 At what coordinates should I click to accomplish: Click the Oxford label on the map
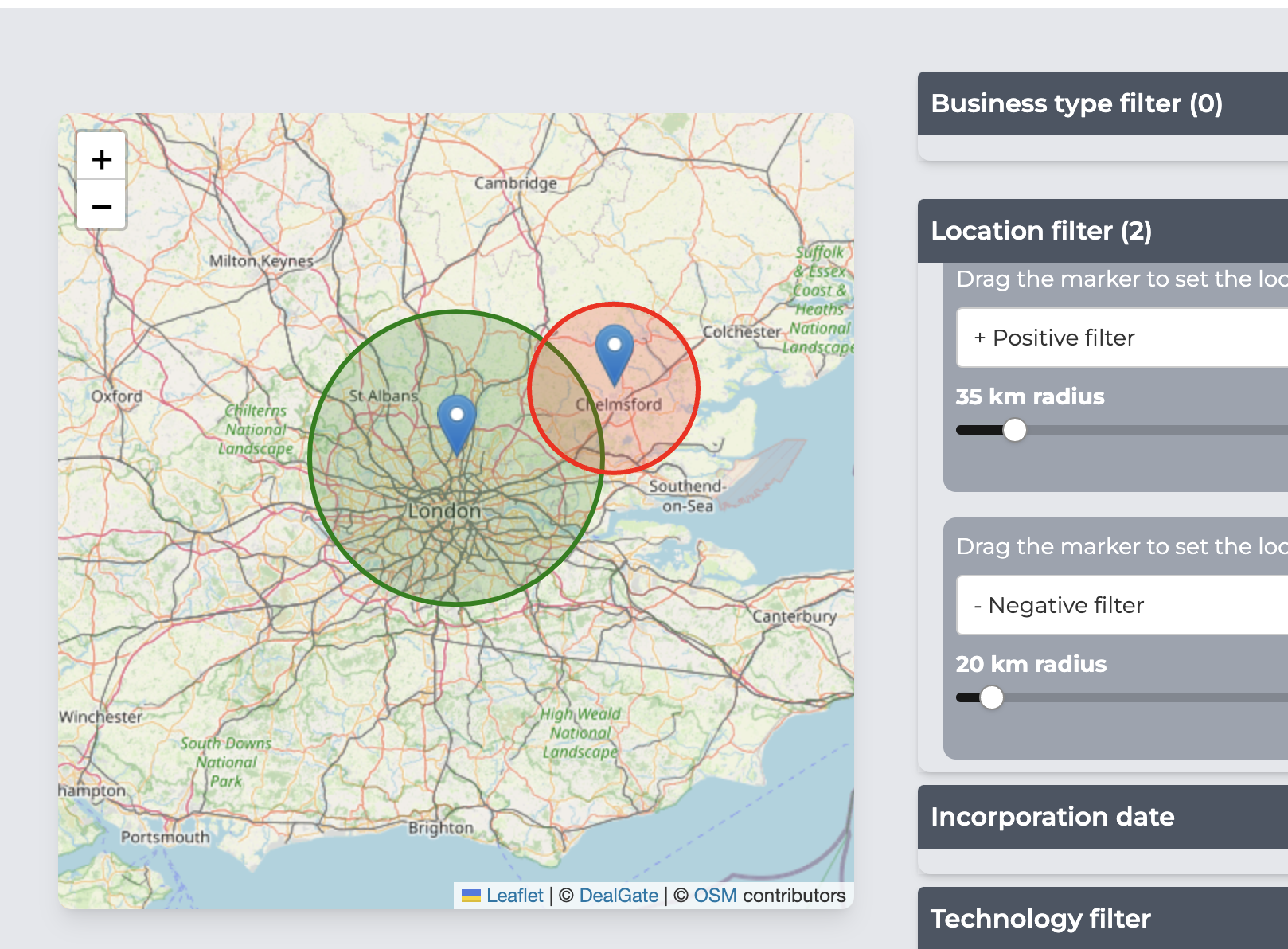pyautogui.click(x=117, y=396)
